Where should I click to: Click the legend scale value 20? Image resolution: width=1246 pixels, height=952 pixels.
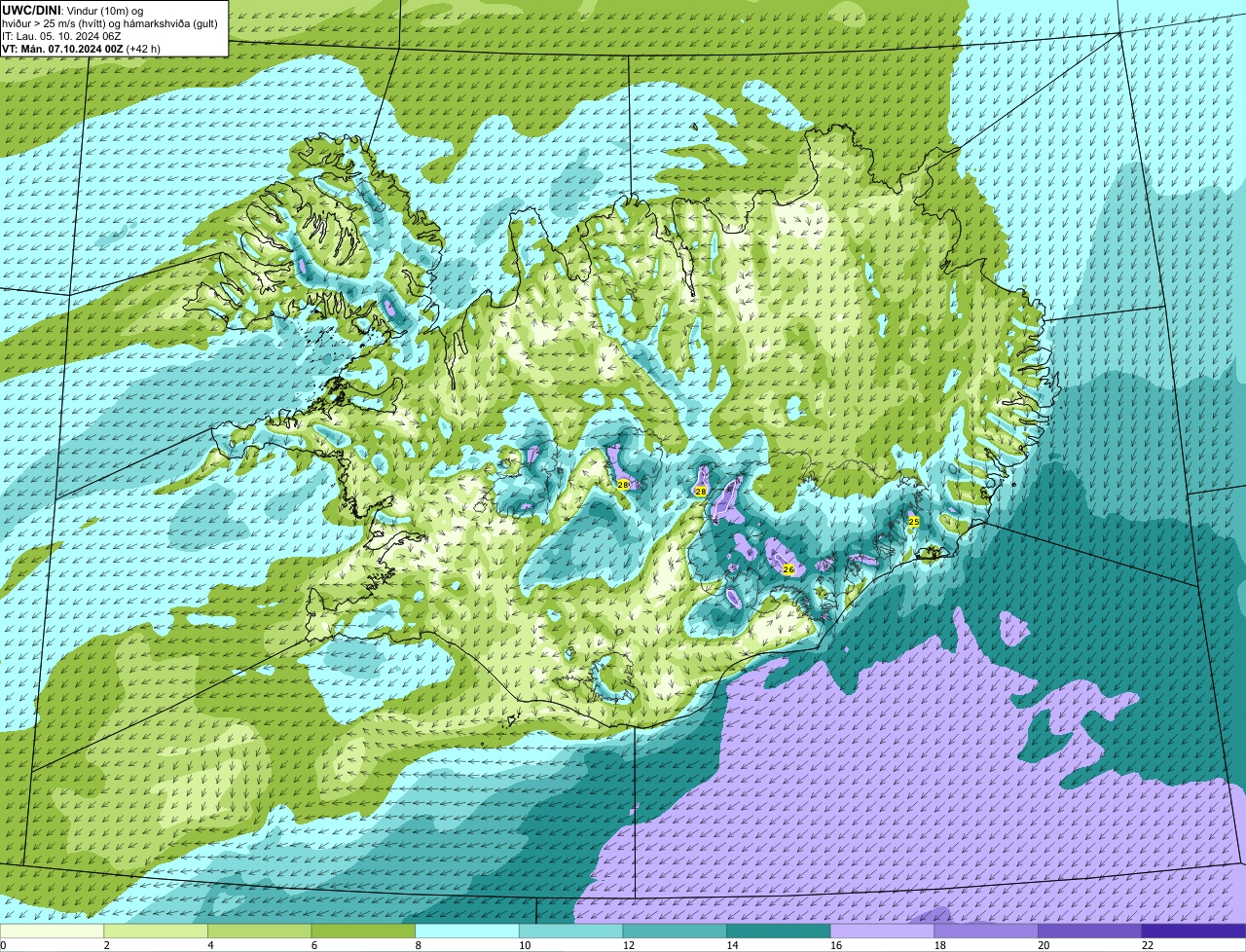click(x=1044, y=945)
